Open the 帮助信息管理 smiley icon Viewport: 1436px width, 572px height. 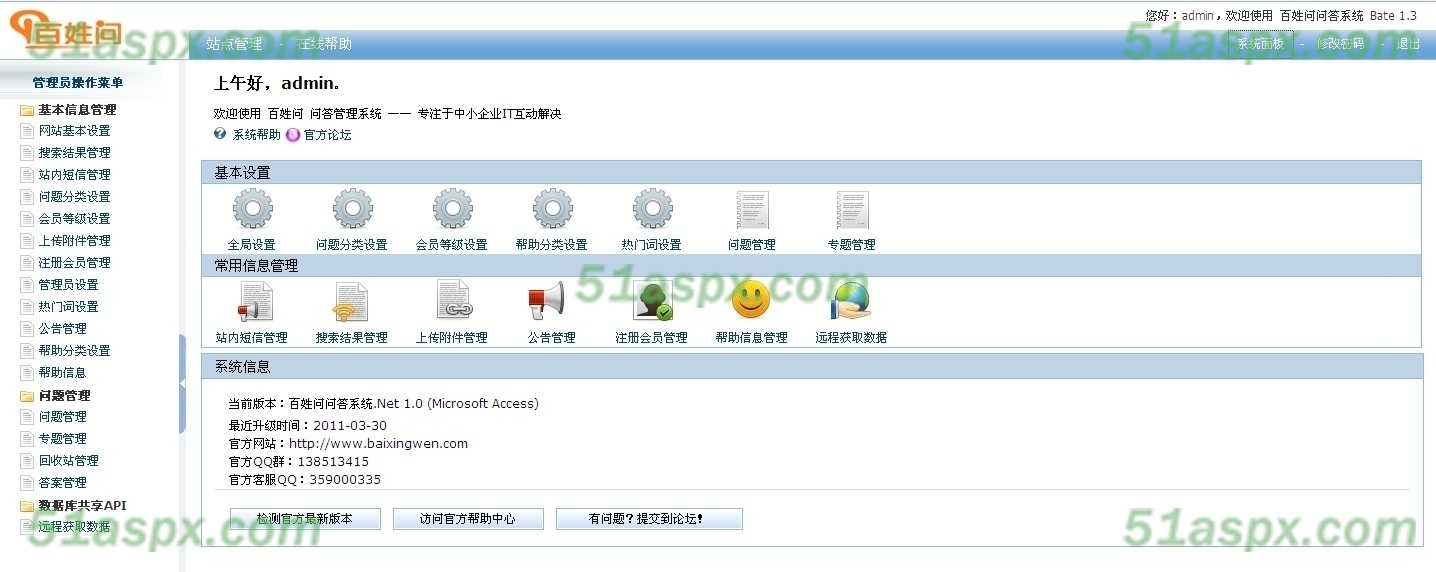pos(751,300)
